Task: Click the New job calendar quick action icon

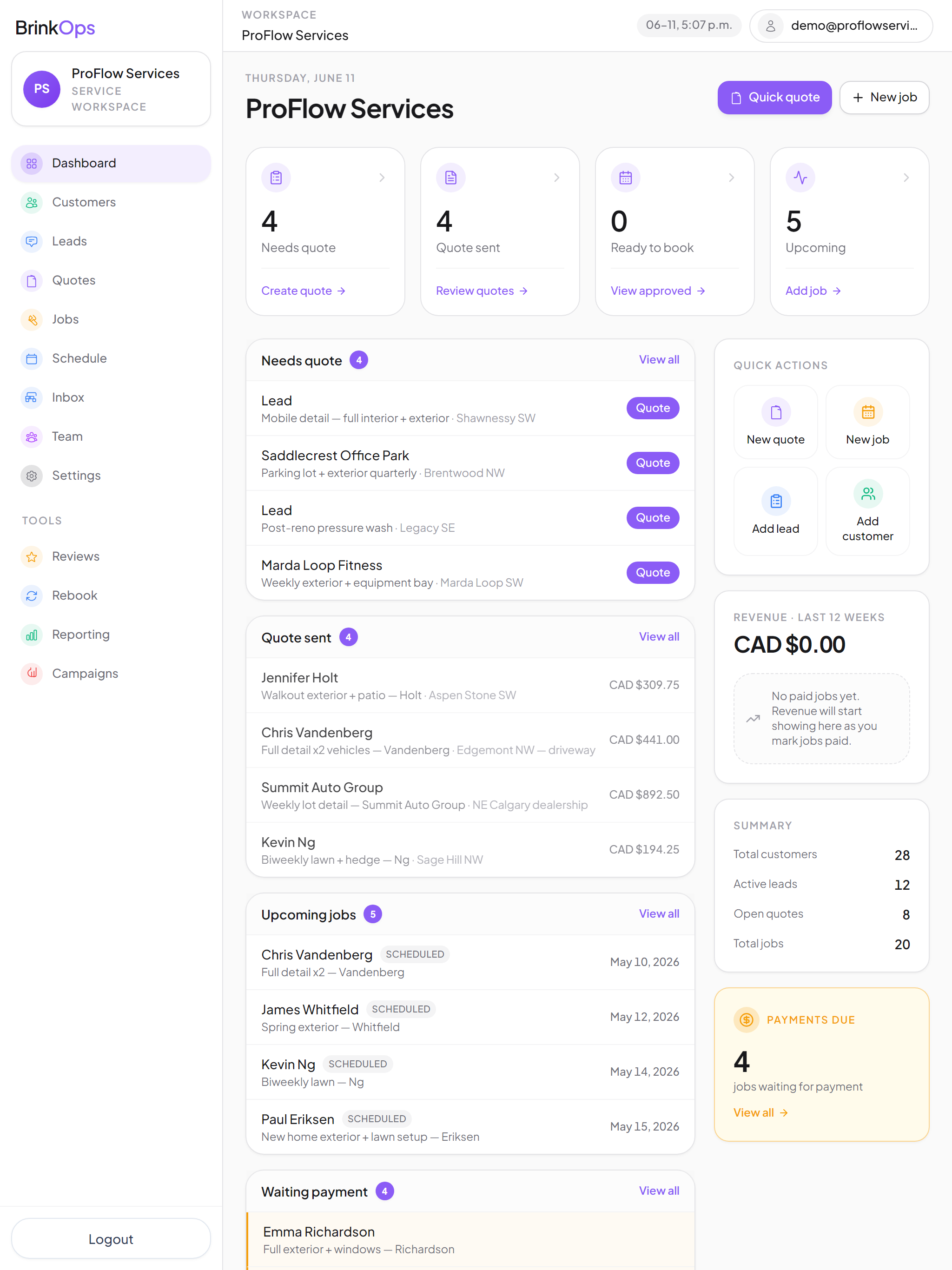Action: pyautogui.click(x=867, y=412)
